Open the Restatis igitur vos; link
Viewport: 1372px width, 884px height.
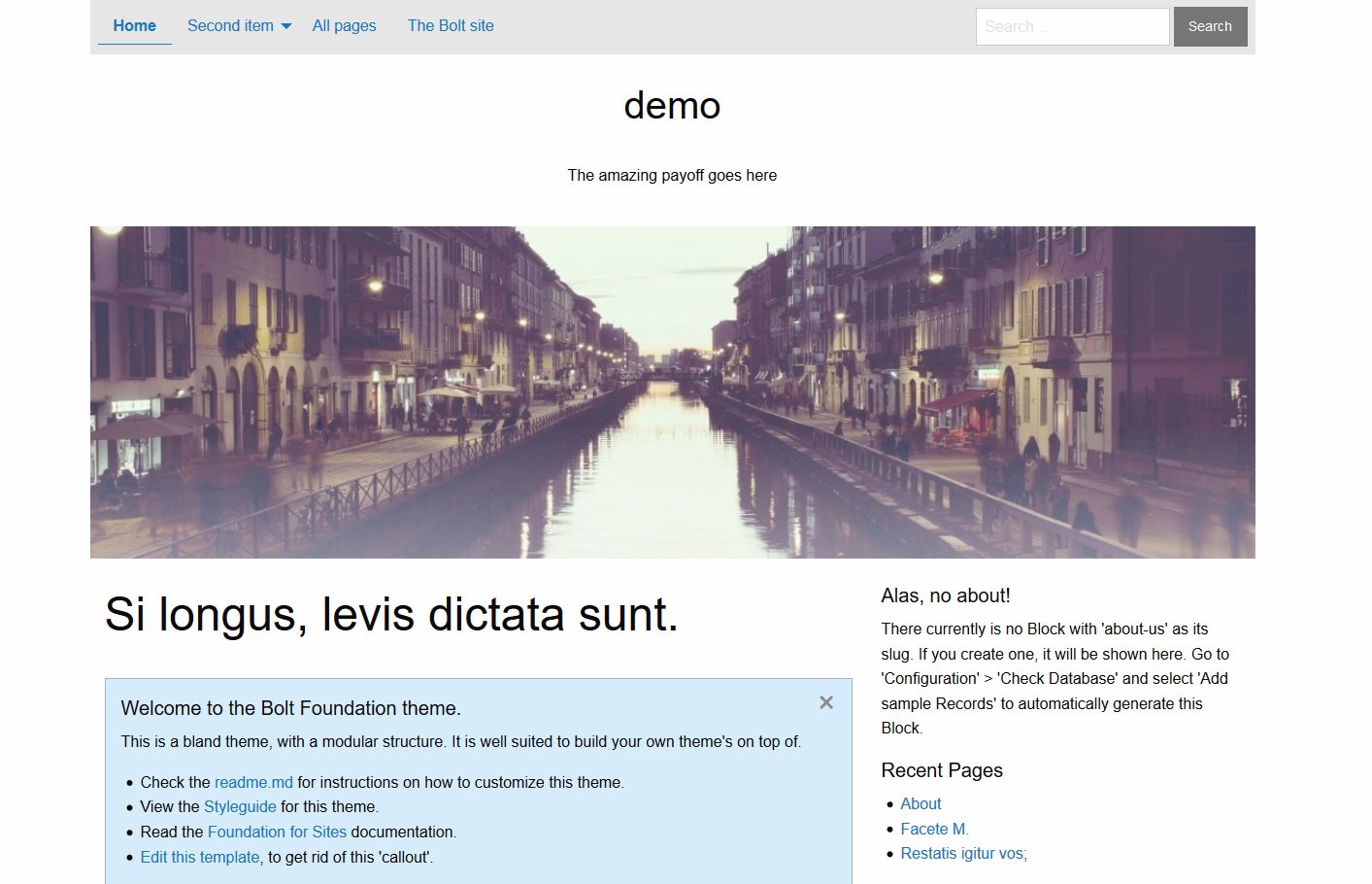(963, 853)
